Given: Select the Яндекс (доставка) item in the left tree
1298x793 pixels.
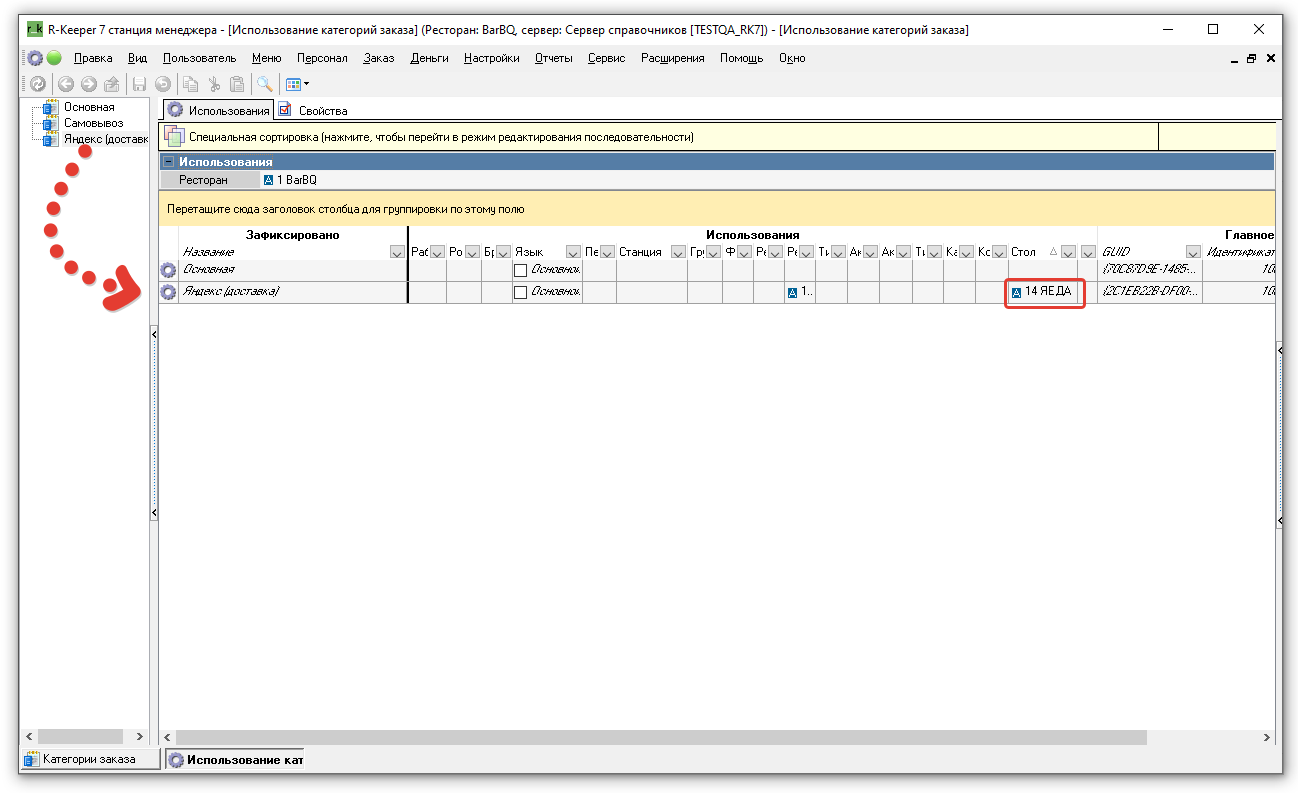Looking at the screenshot, I should tap(106, 139).
